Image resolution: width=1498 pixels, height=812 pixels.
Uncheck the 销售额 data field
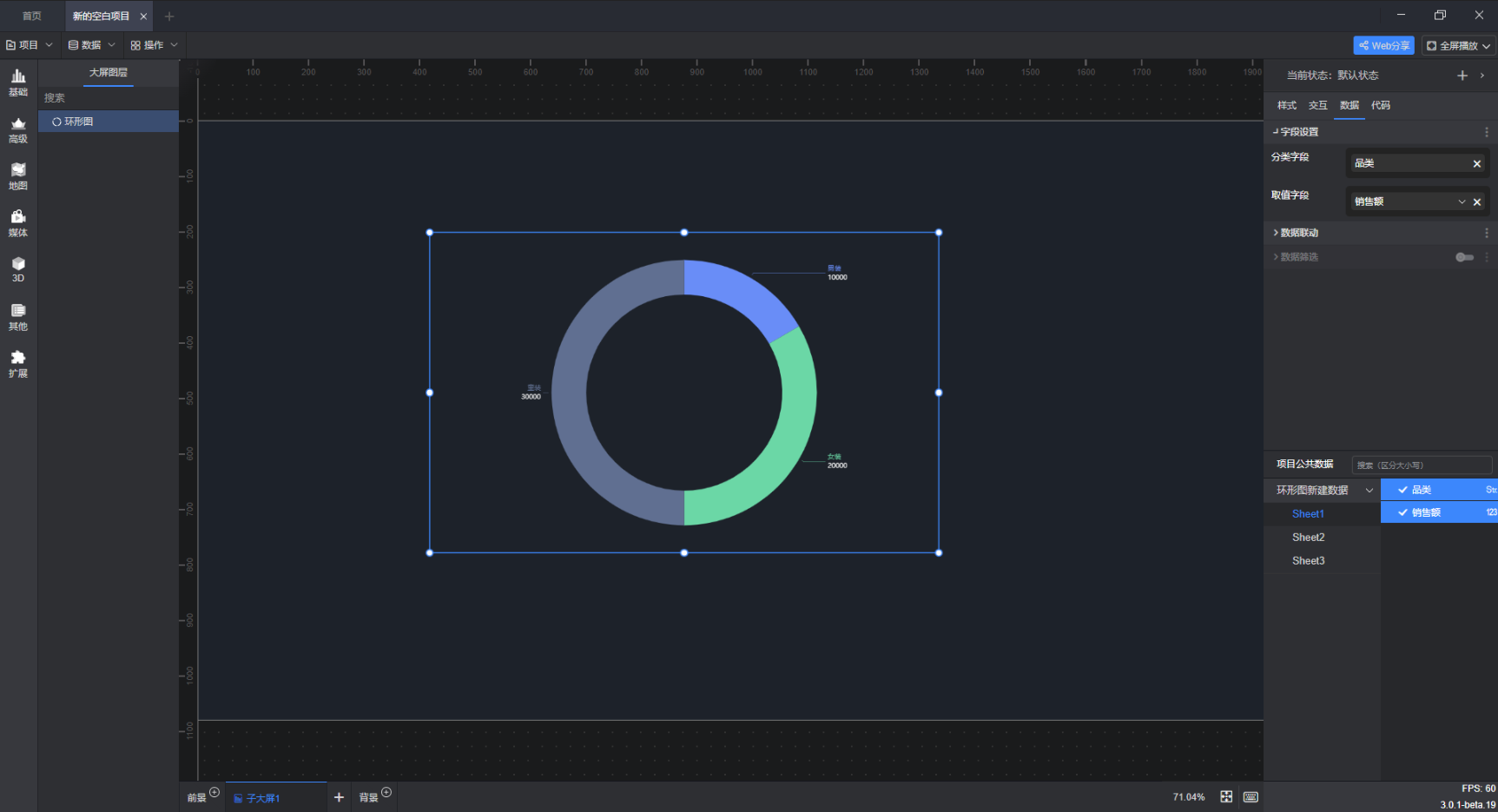(x=1402, y=512)
